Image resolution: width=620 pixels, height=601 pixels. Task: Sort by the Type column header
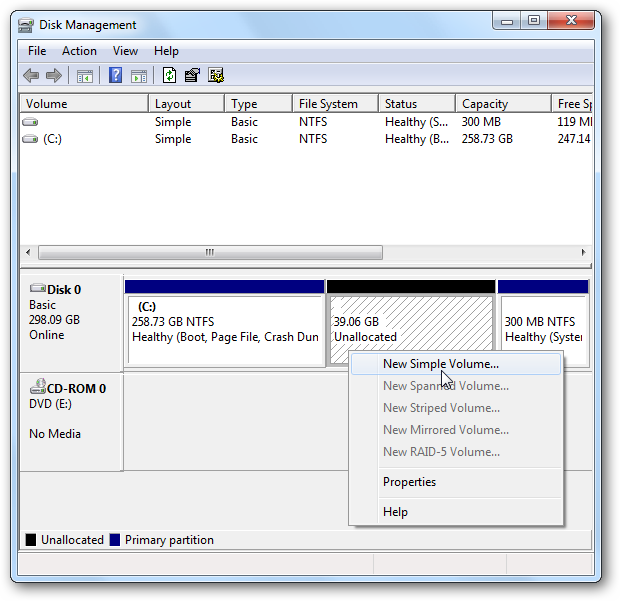coord(259,104)
